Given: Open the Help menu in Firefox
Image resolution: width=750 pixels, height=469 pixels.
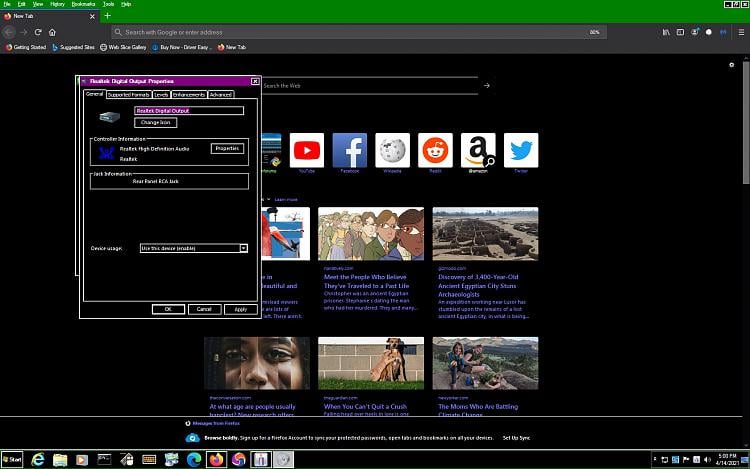Looking at the screenshot, I should (x=126, y=4).
